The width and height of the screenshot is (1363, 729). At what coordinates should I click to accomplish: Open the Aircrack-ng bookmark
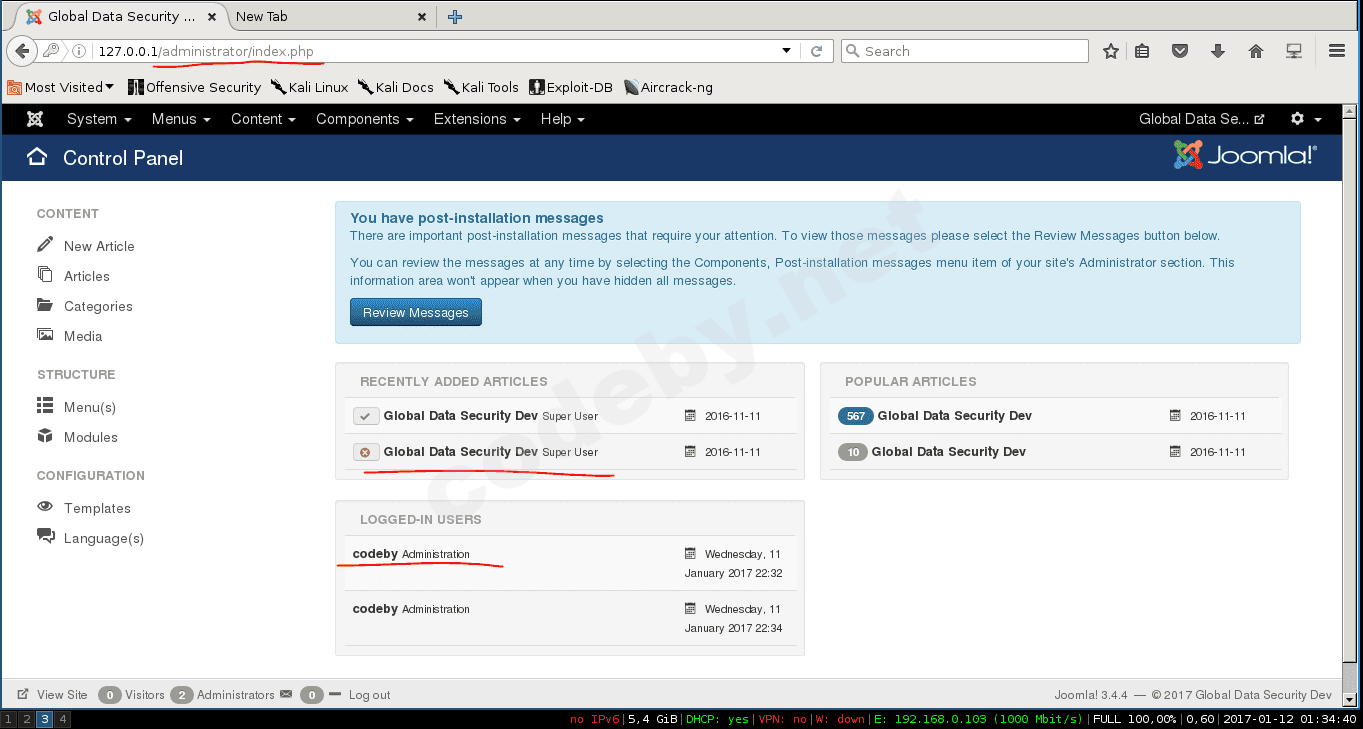coord(668,87)
